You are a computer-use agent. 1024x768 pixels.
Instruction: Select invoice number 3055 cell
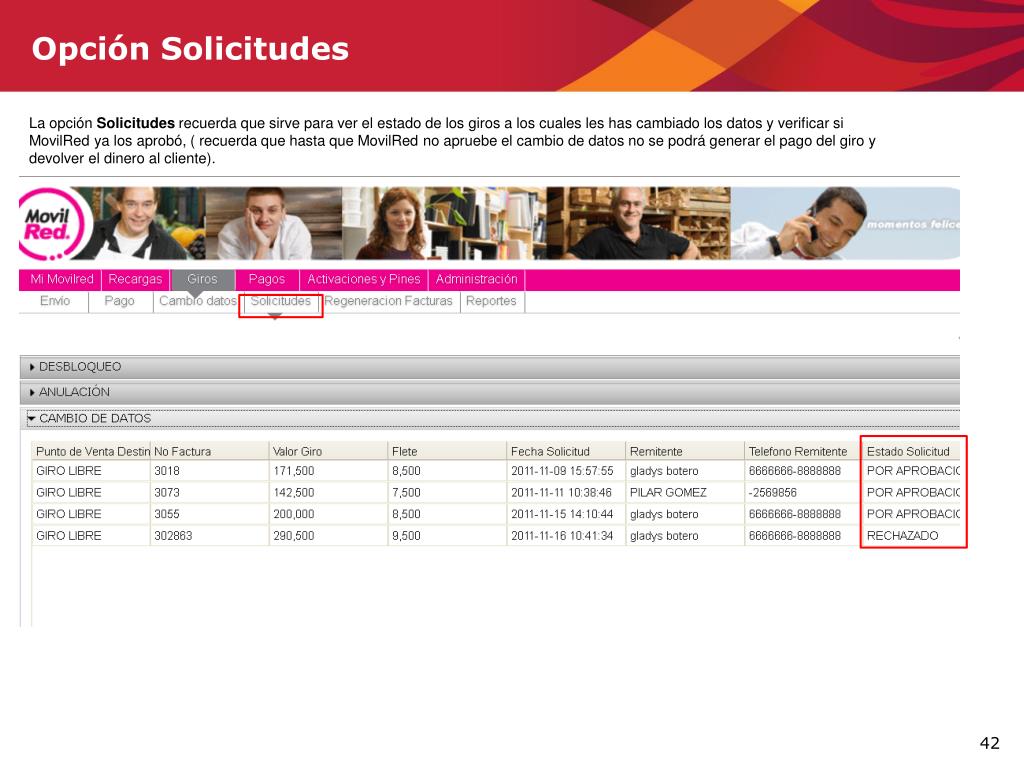(x=210, y=514)
